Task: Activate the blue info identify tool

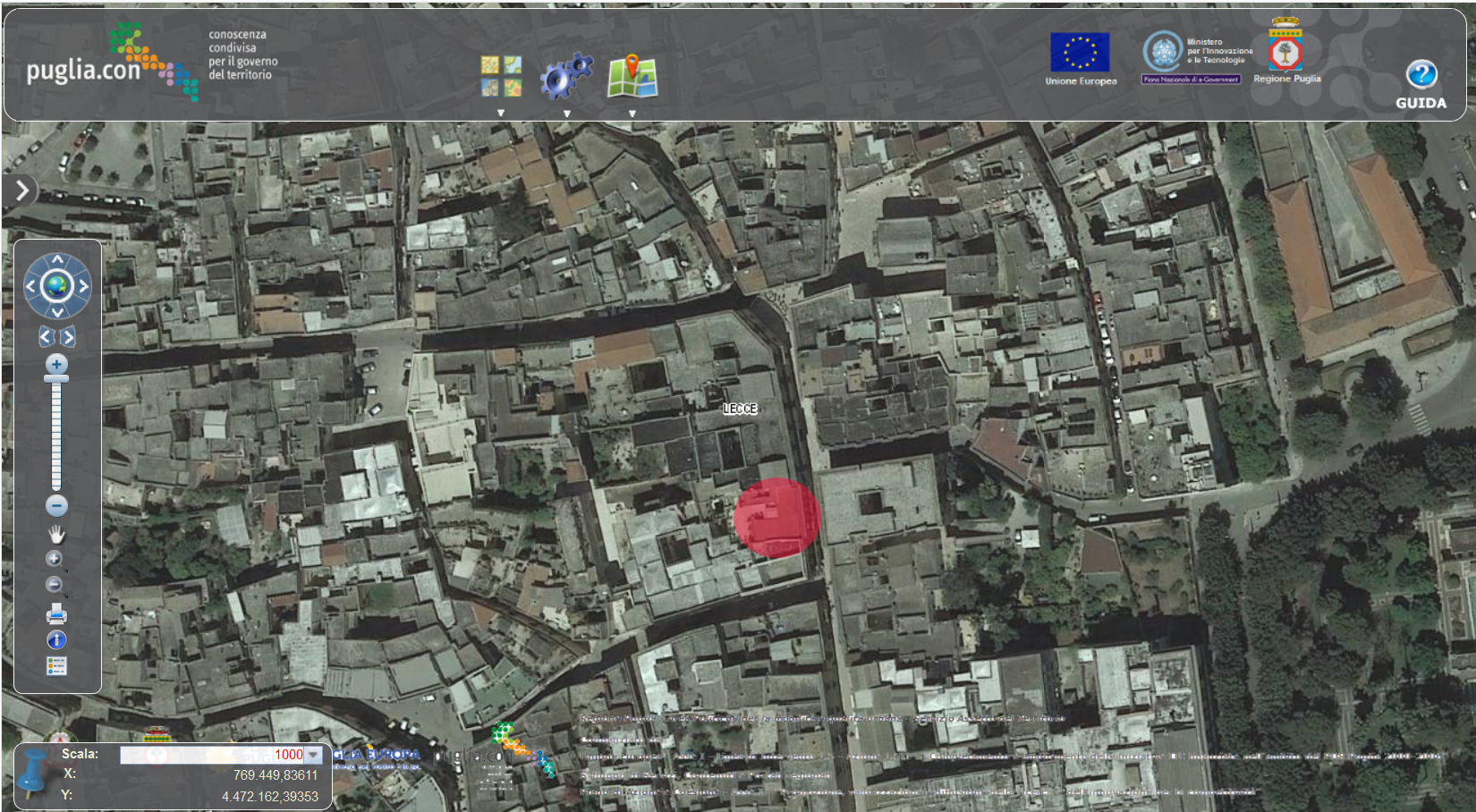Action: [x=56, y=640]
